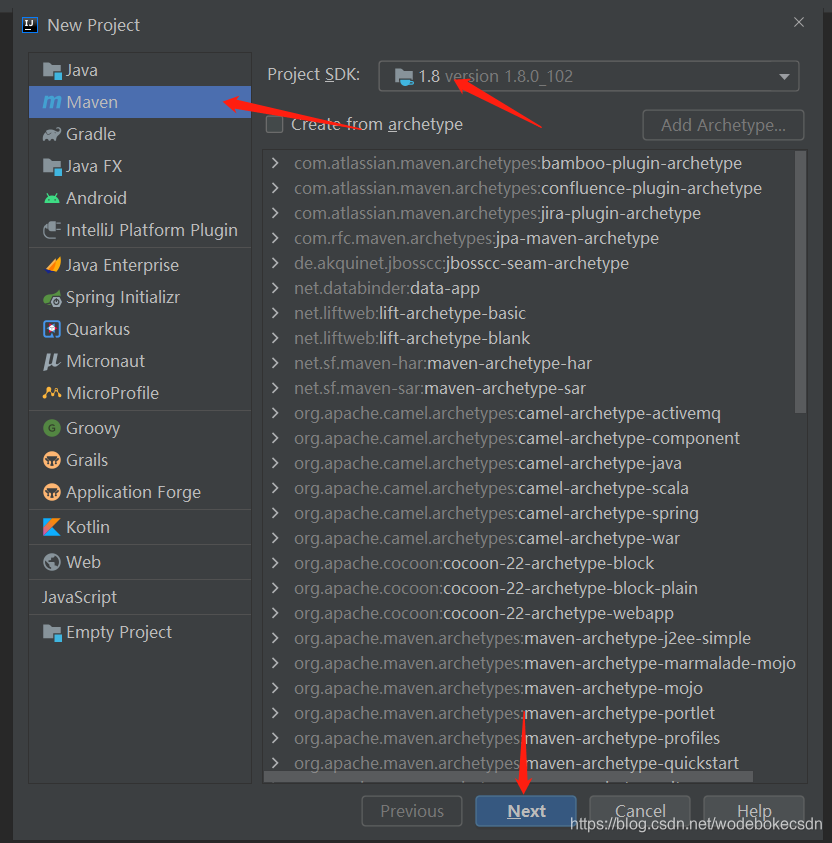Click the Android robot icon
The image size is (832, 843).
(x=52, y=198)
